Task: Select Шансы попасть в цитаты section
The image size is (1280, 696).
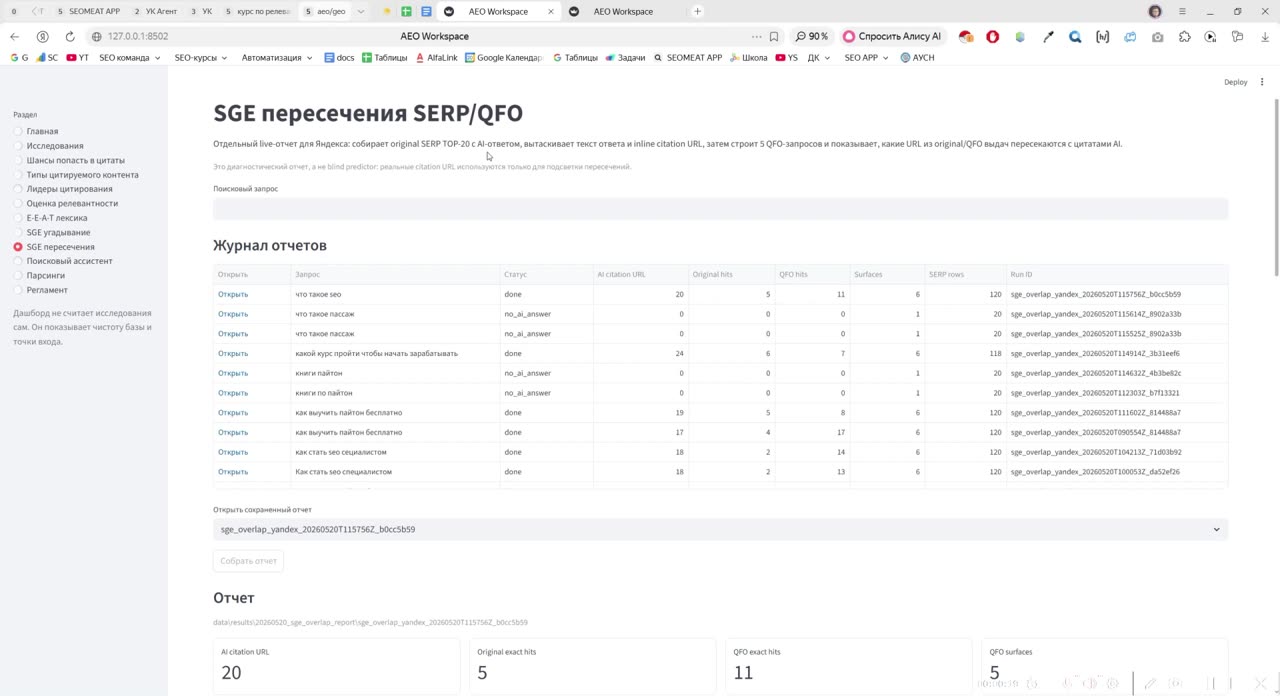Action: (x=69, y=160)
